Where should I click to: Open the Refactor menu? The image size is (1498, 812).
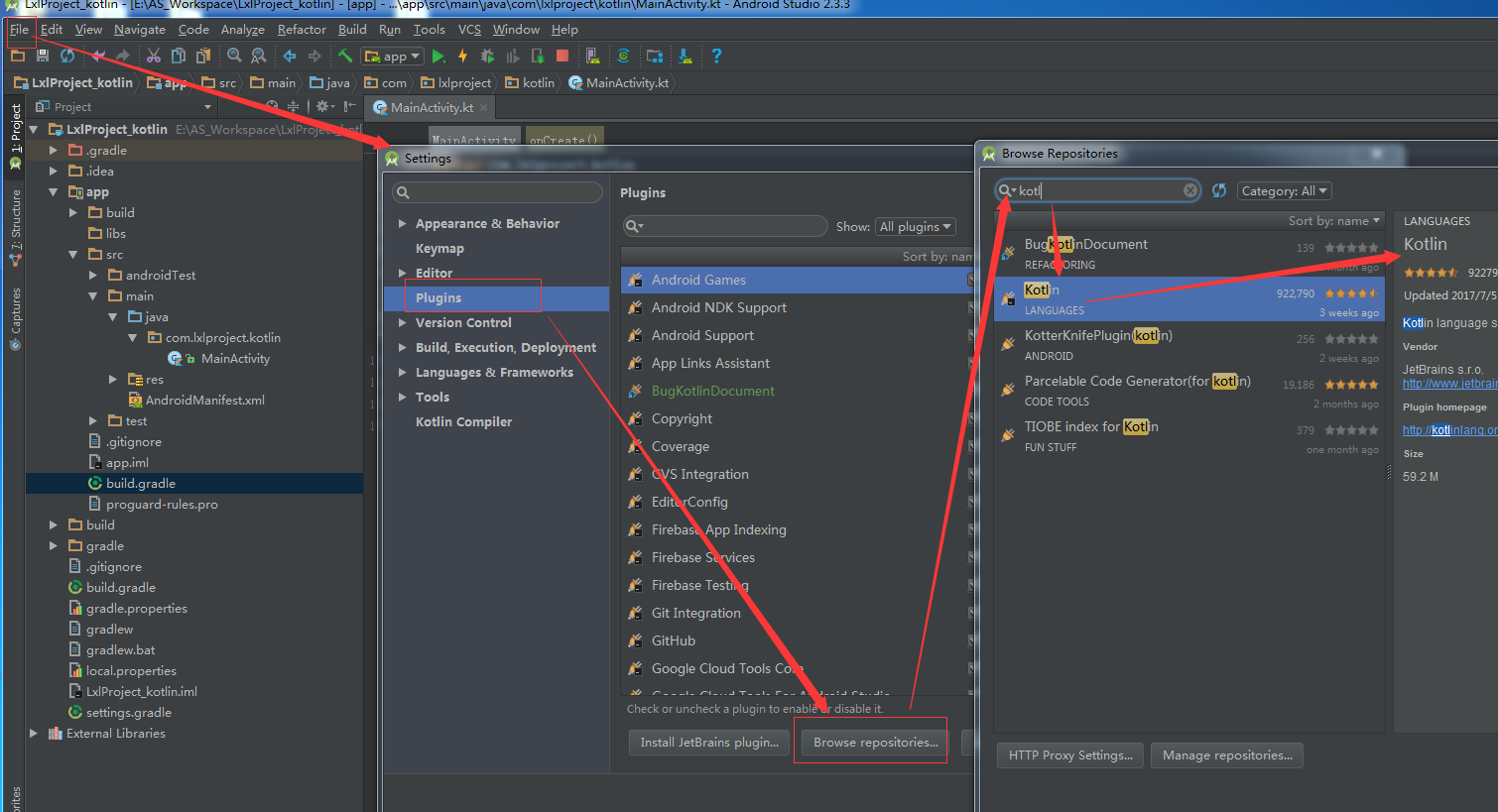(302, 29)
